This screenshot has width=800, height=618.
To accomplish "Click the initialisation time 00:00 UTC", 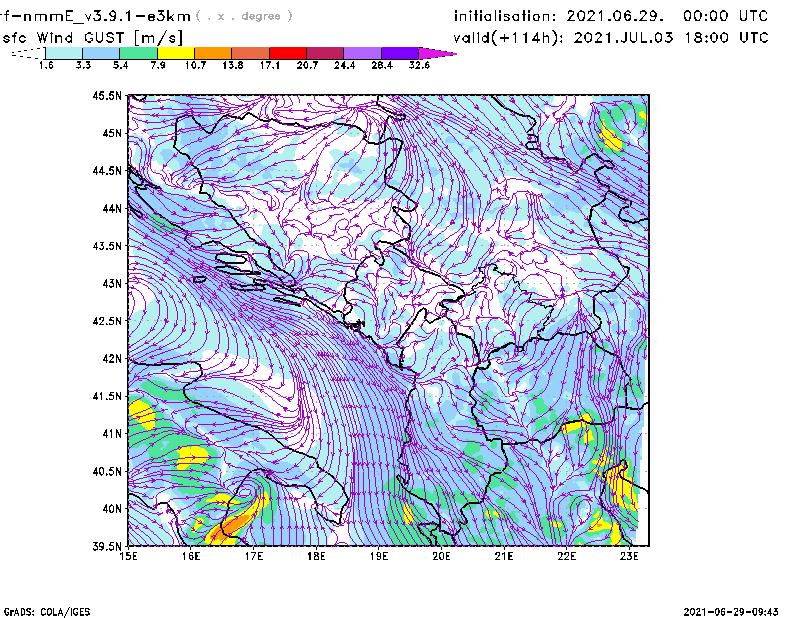I will click(726, 16).
